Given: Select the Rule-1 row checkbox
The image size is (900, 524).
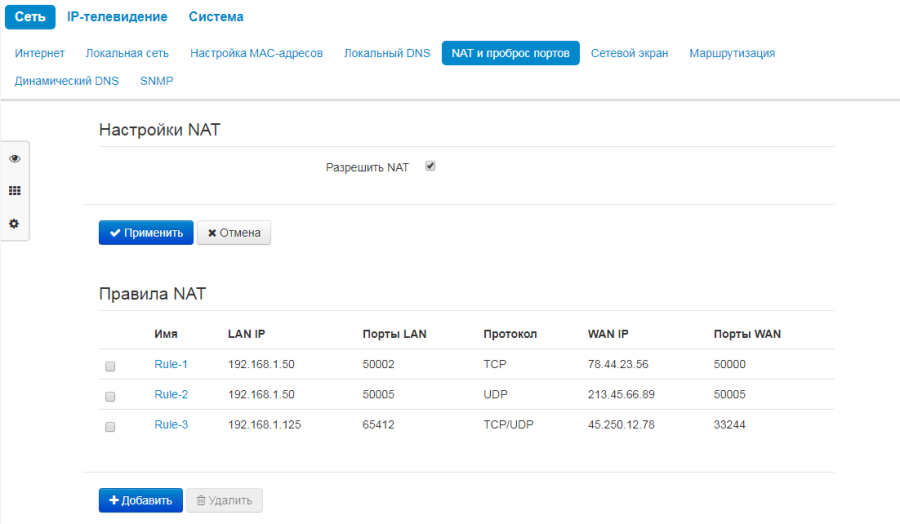Looking at the screenshot, I should pos(110,366).
